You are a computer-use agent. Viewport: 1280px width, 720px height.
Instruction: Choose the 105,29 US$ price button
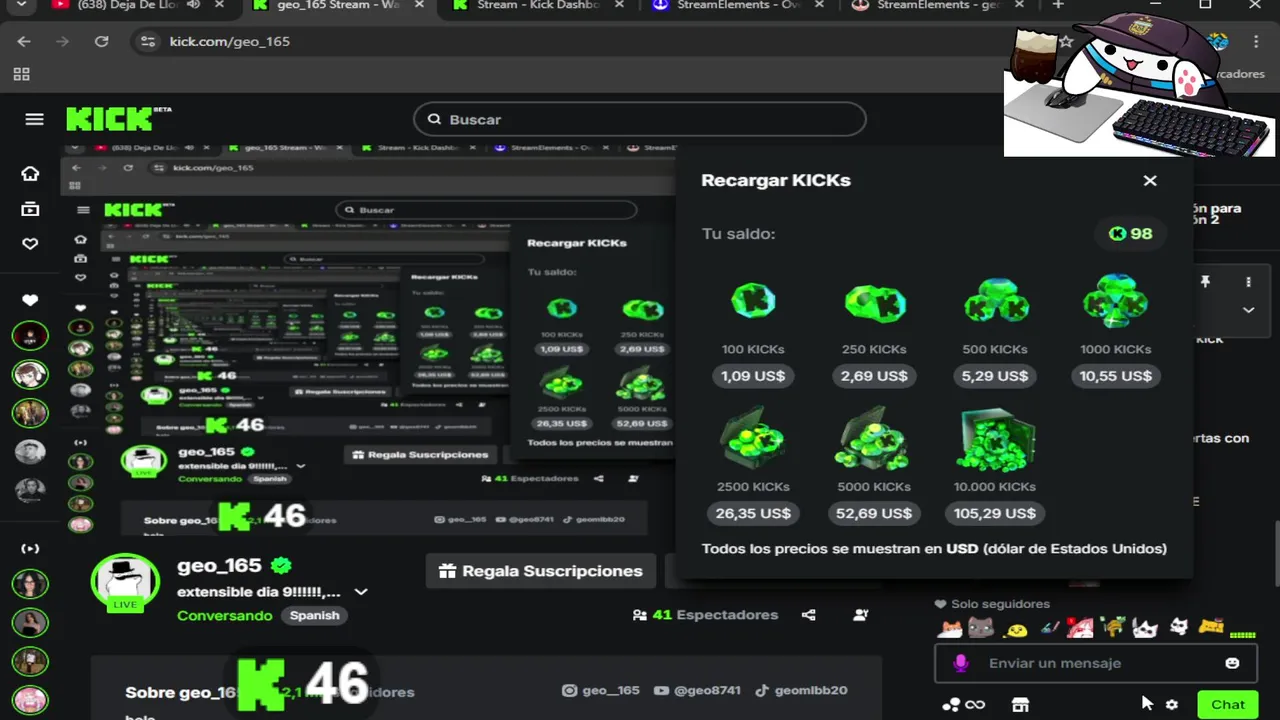994,513
